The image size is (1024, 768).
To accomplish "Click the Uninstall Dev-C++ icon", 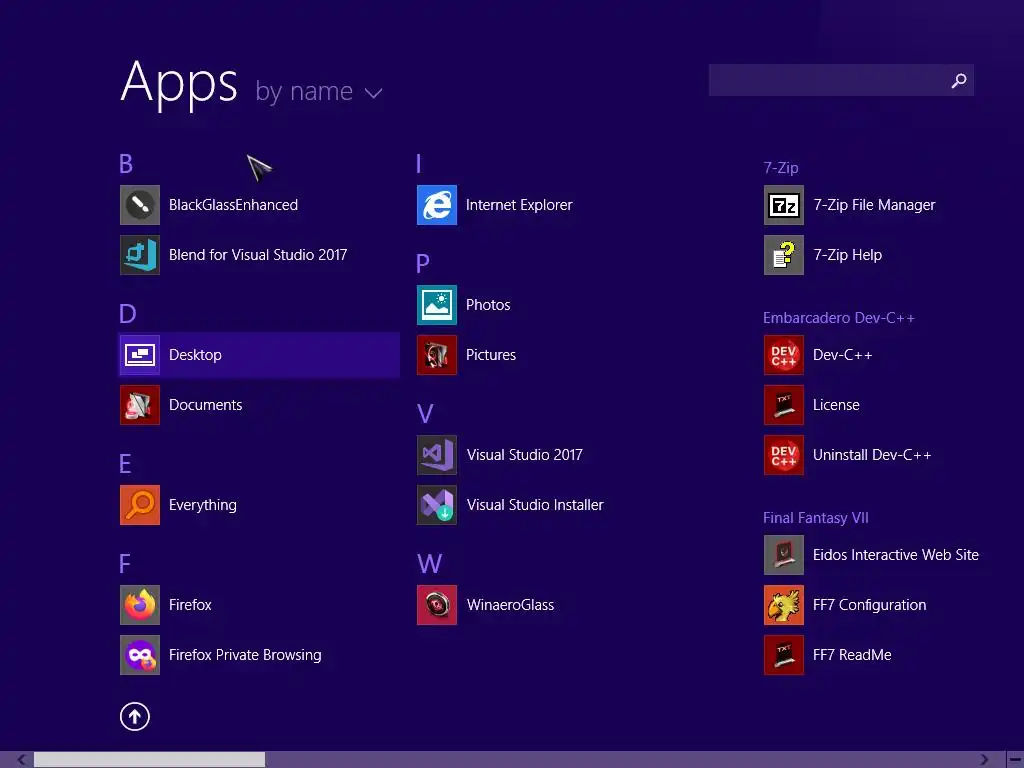I will coord(784,455).
